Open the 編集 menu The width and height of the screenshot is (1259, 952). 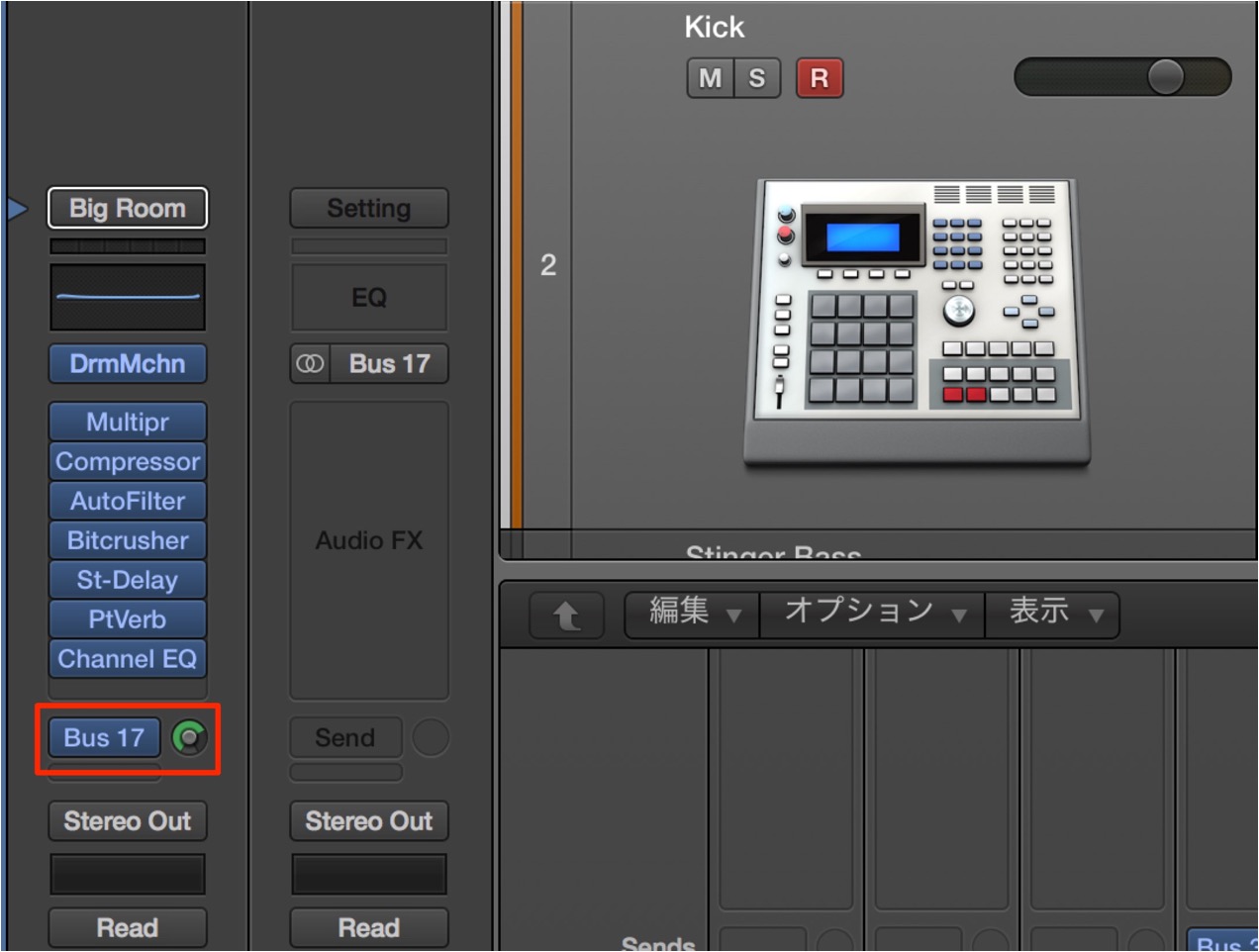click(x=693, y=614)
